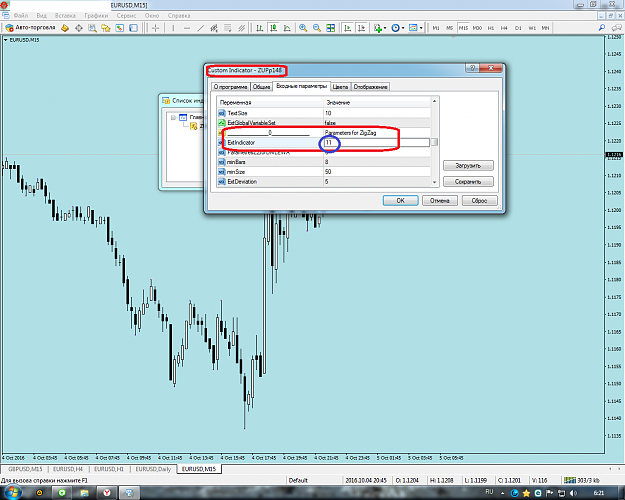
Task: Switch timeframe to H1
Action: pyautogui.click(x=491, y=28)
